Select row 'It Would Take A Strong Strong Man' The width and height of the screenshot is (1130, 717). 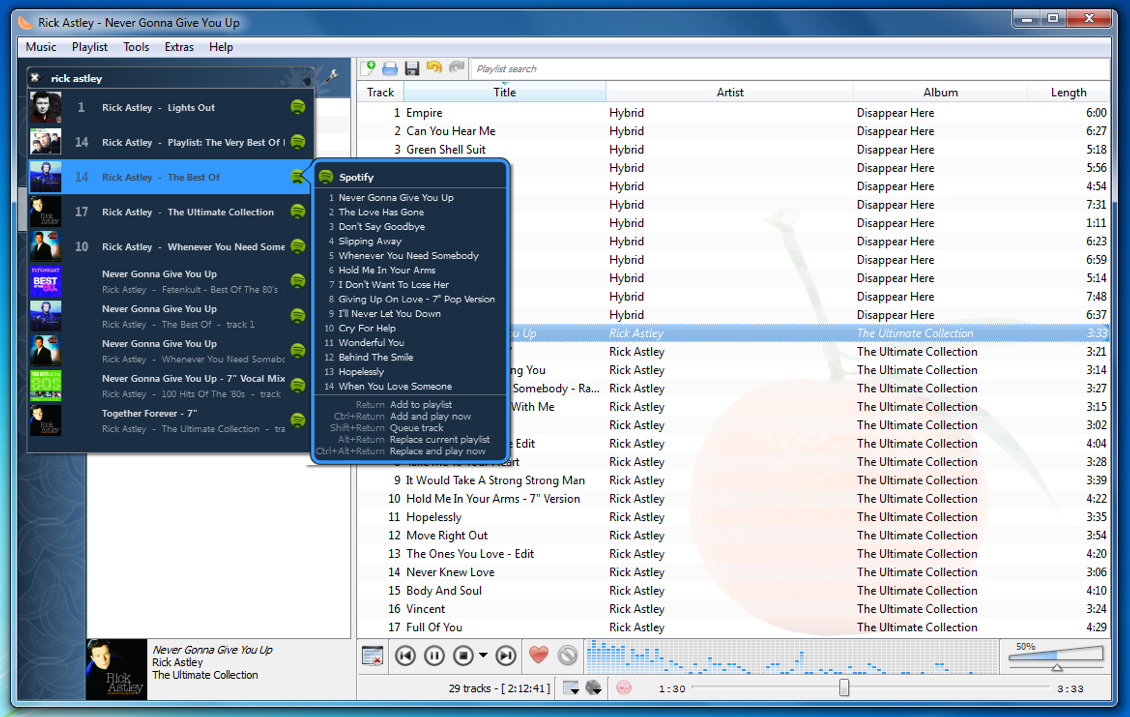[734, 480]
